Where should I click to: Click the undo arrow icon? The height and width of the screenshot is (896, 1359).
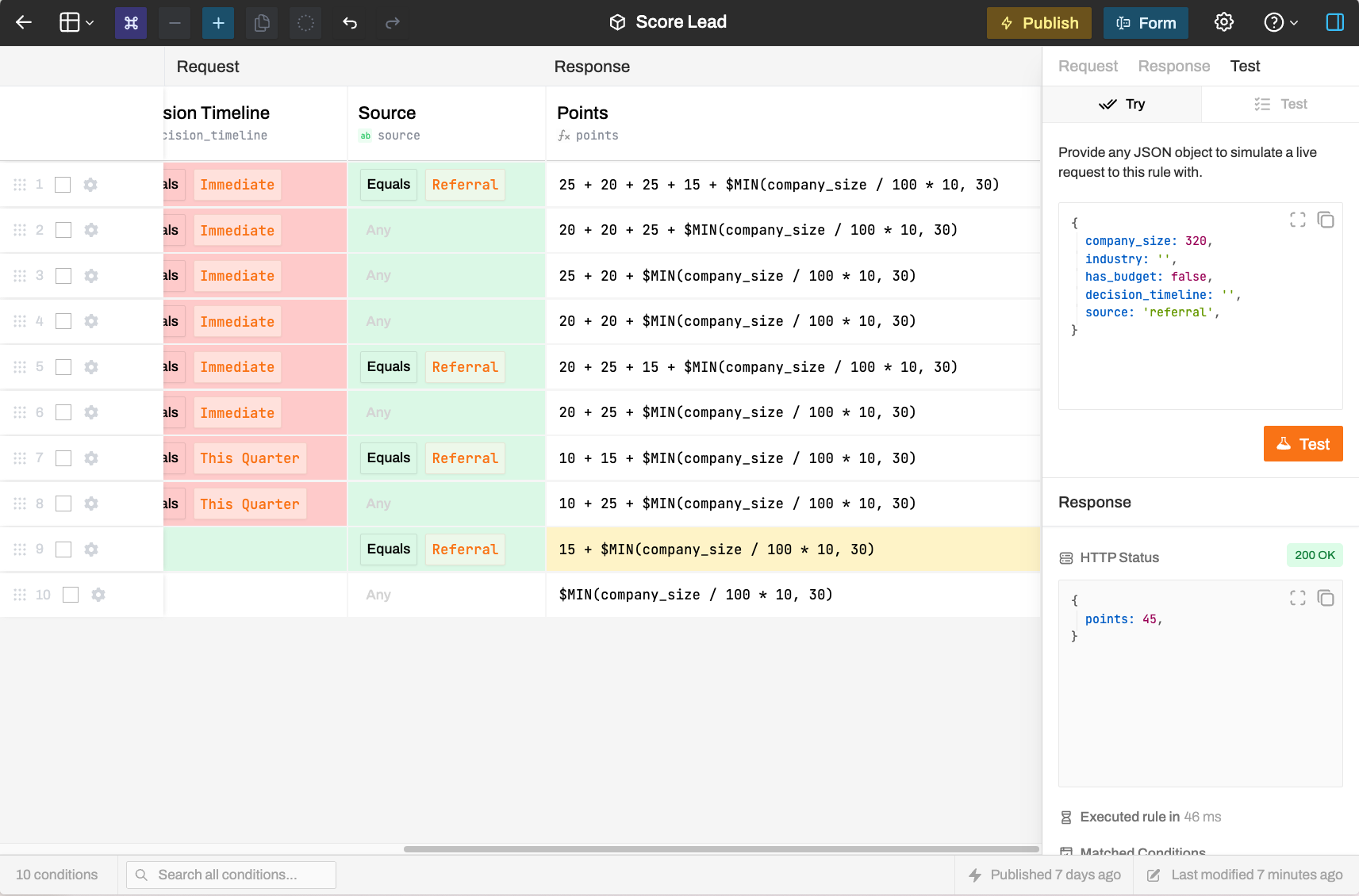[x=350, y=23]
